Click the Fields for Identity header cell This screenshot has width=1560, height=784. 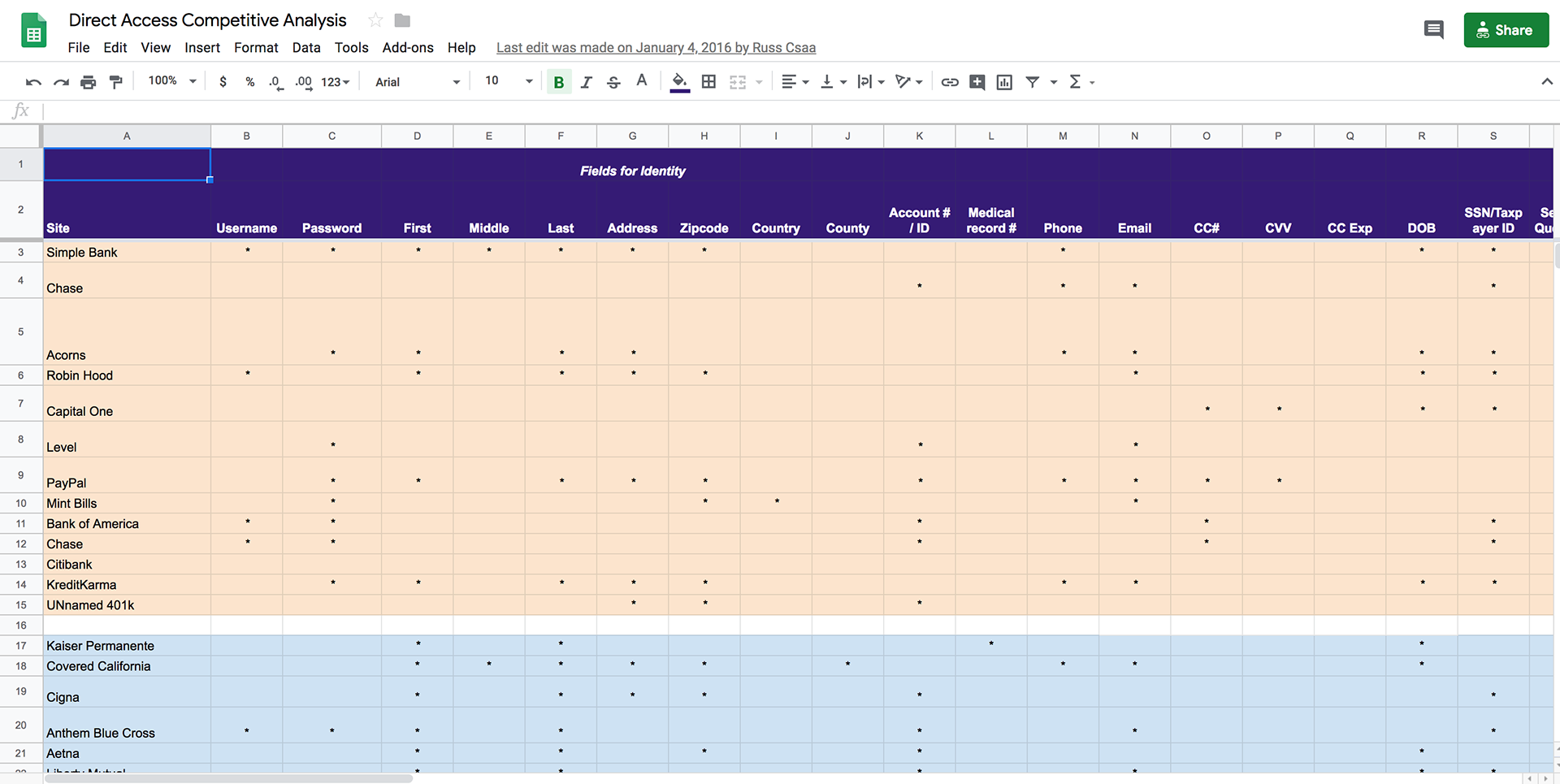pos(632,171)
